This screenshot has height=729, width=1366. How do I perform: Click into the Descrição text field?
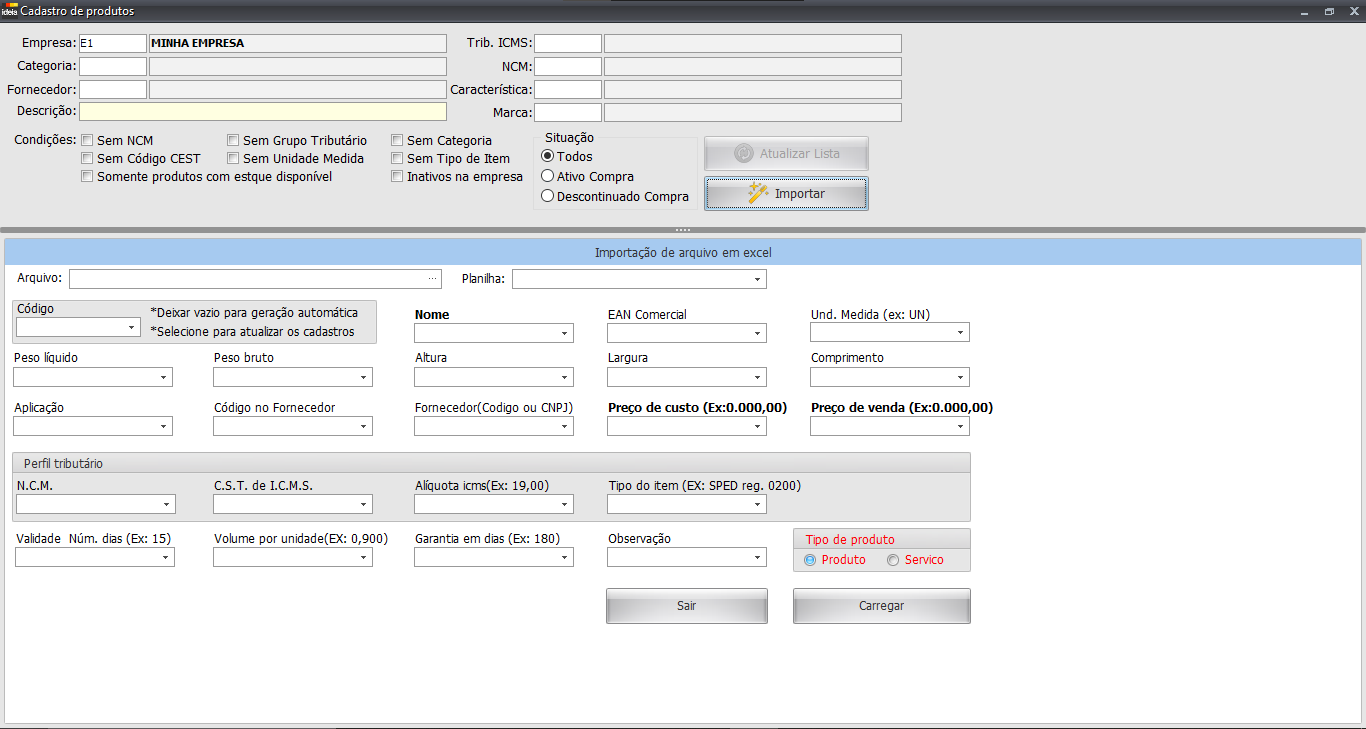263,111
